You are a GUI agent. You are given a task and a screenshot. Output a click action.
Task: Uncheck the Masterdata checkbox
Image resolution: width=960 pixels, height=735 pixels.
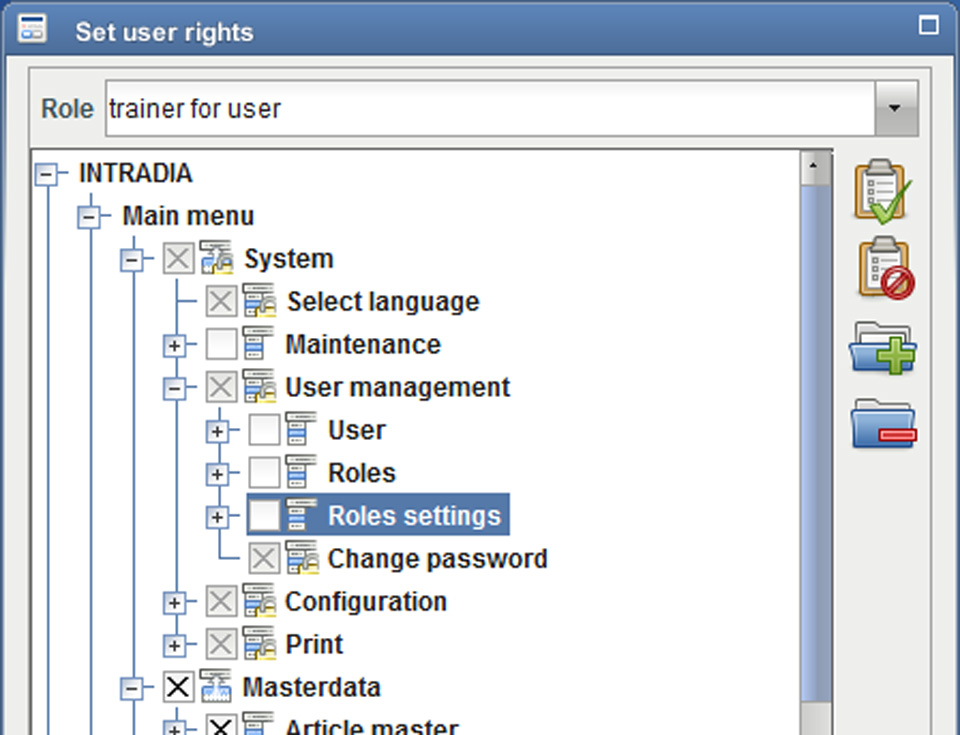(178, 687)
